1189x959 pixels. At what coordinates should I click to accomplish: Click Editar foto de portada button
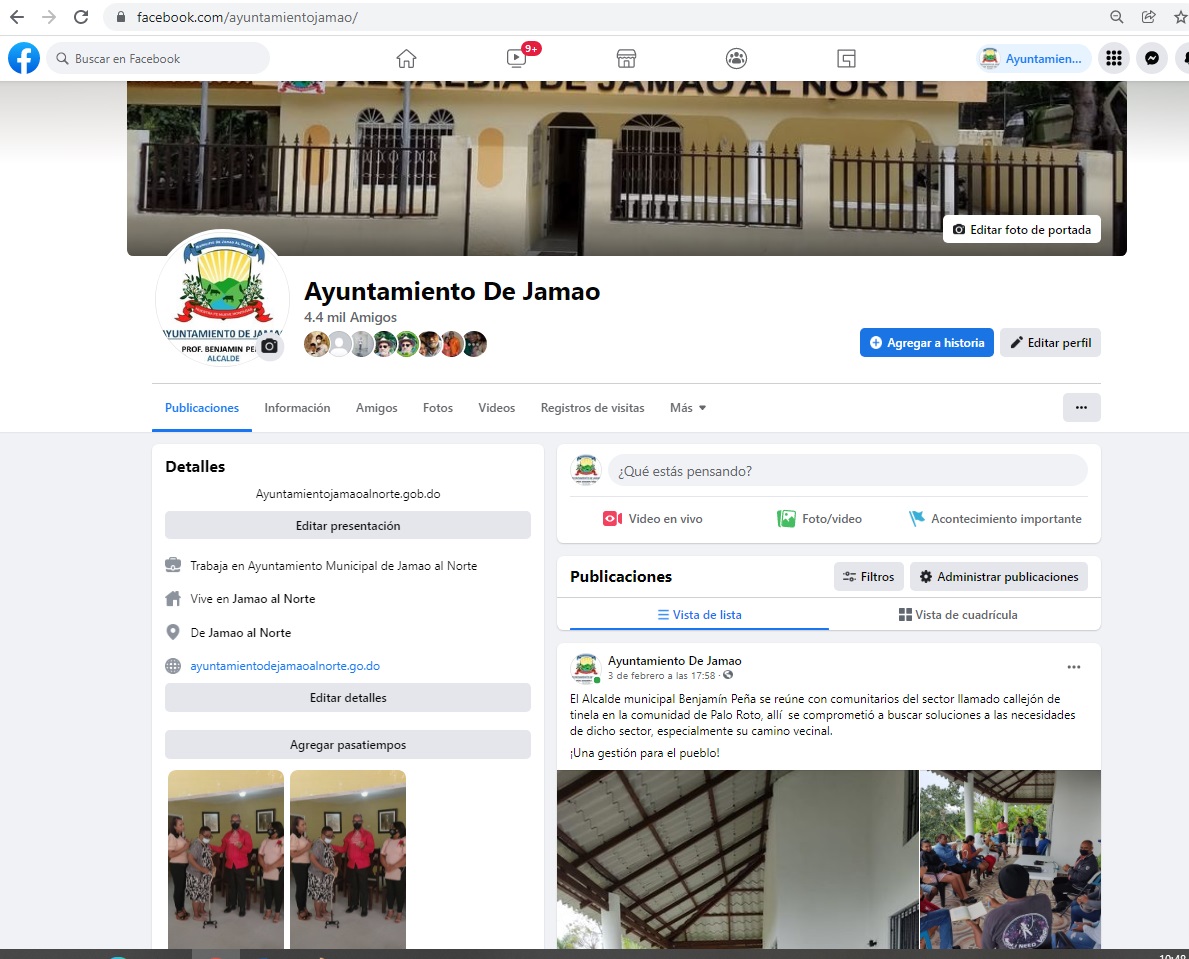point(1021,230)
